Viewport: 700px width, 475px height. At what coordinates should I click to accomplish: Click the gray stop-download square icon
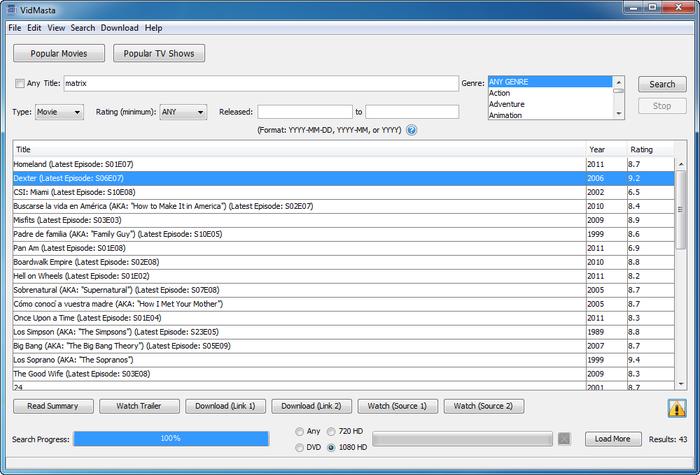click(x=564, y=439)
